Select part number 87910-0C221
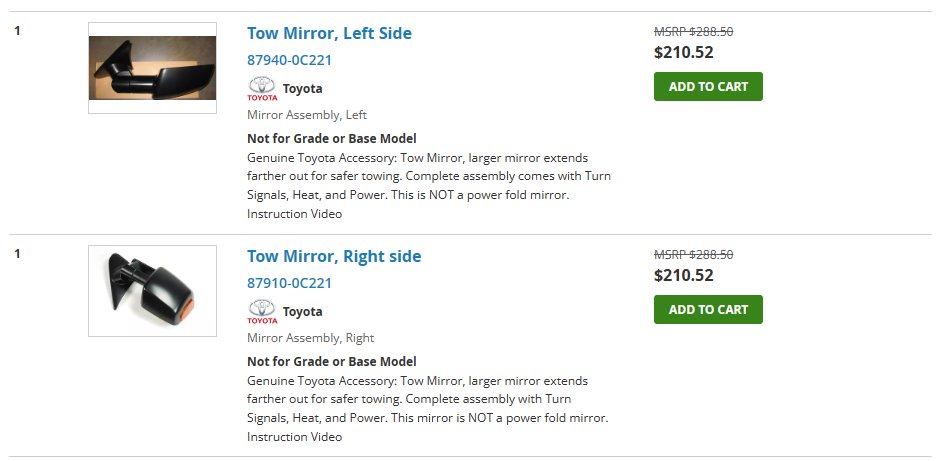This screenshot has width=940, height=461. (x=289, y=283)
